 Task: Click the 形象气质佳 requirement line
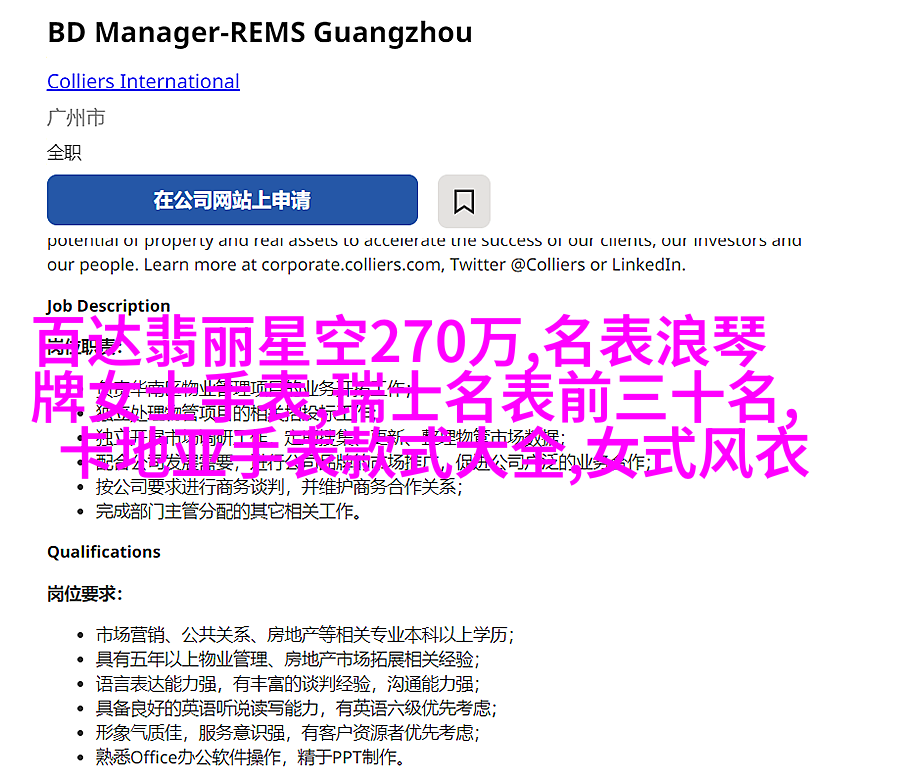click(287, 733)
